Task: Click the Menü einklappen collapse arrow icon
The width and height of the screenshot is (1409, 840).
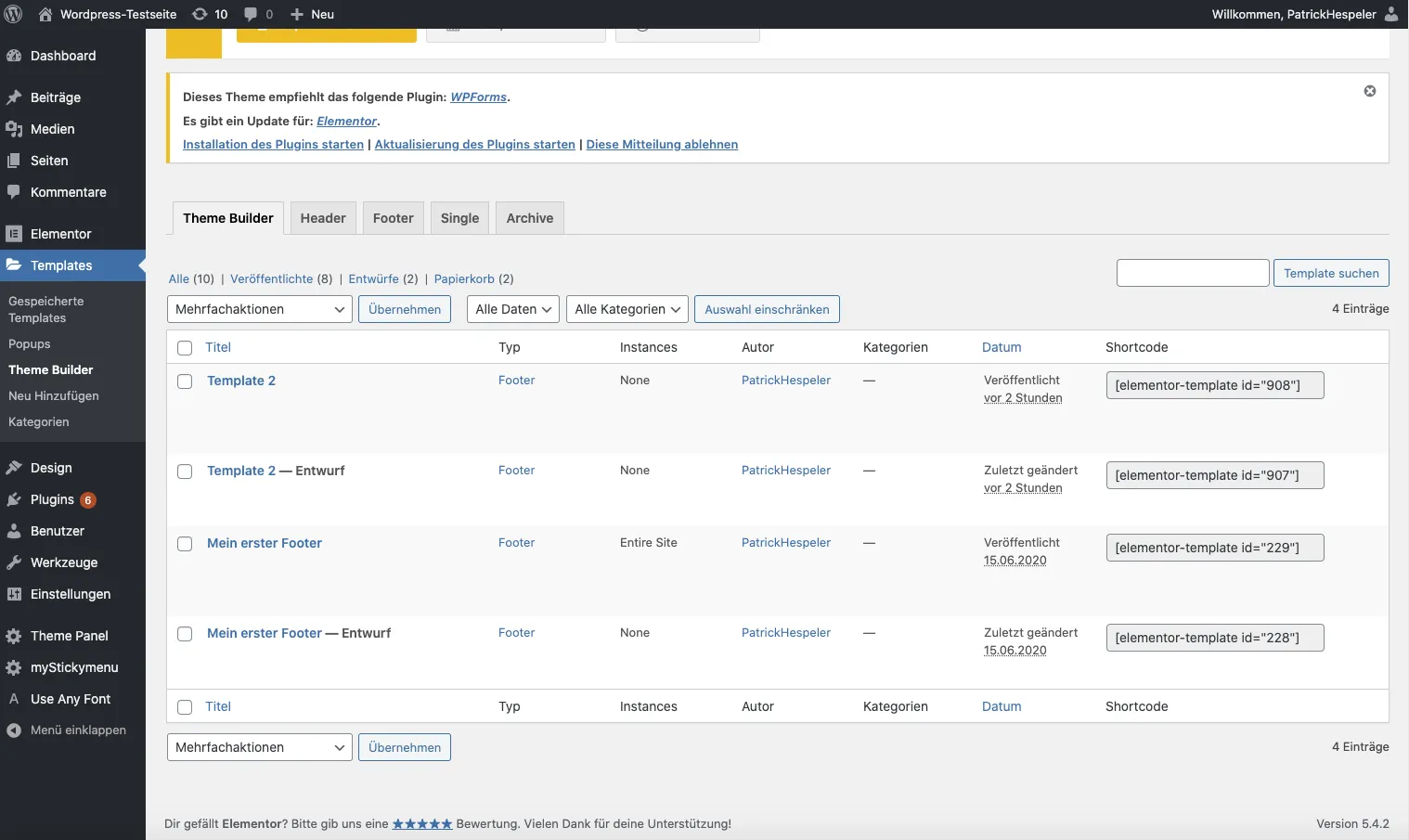Action: coord(14,730)
